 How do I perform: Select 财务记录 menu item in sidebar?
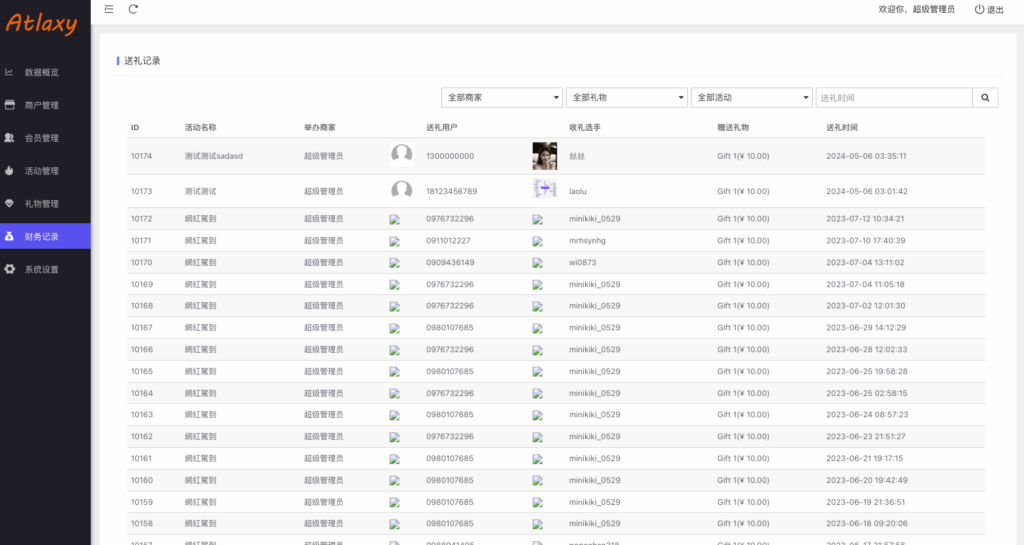[x=42, y=237]
